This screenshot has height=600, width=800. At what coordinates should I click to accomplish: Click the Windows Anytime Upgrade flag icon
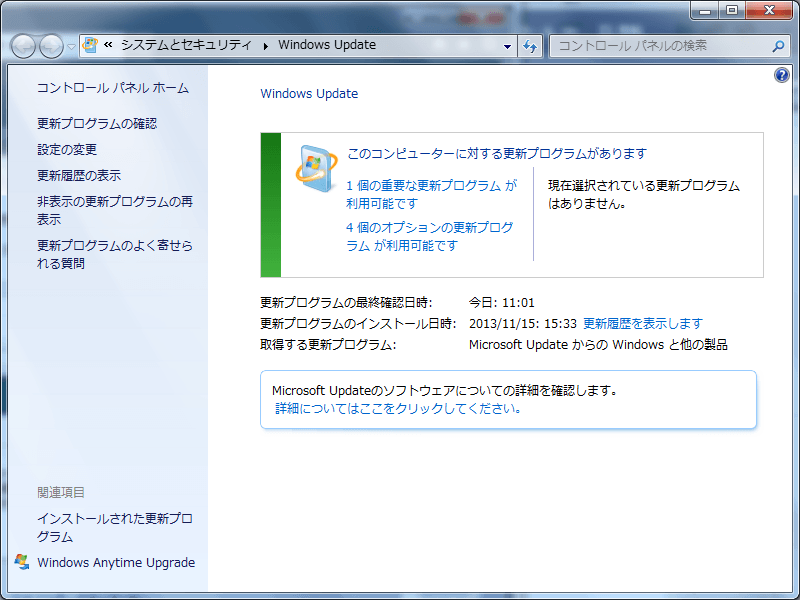point(22,562)
